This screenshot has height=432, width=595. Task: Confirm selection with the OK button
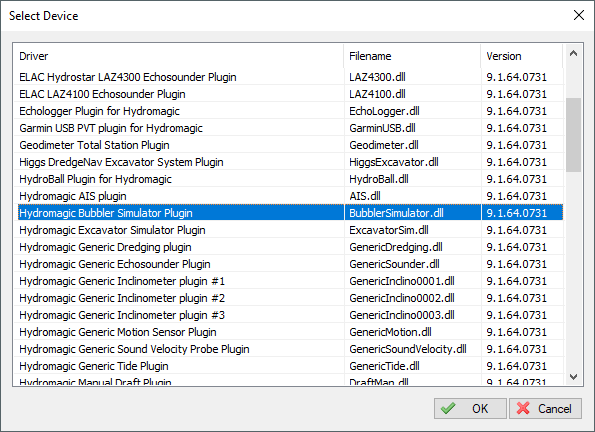tap(470, 408)
